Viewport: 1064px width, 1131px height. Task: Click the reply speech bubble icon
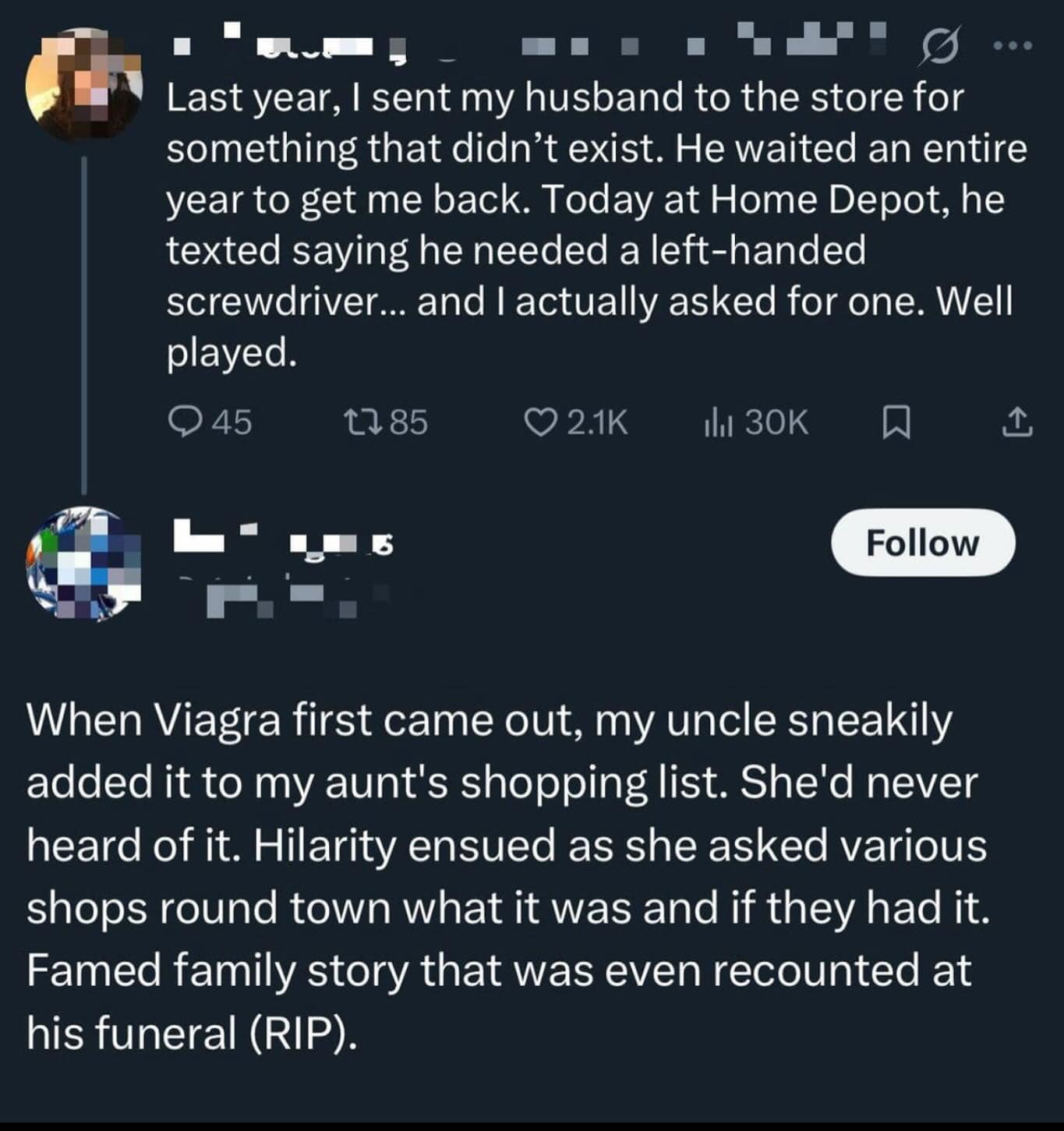[x=184, y=422]
